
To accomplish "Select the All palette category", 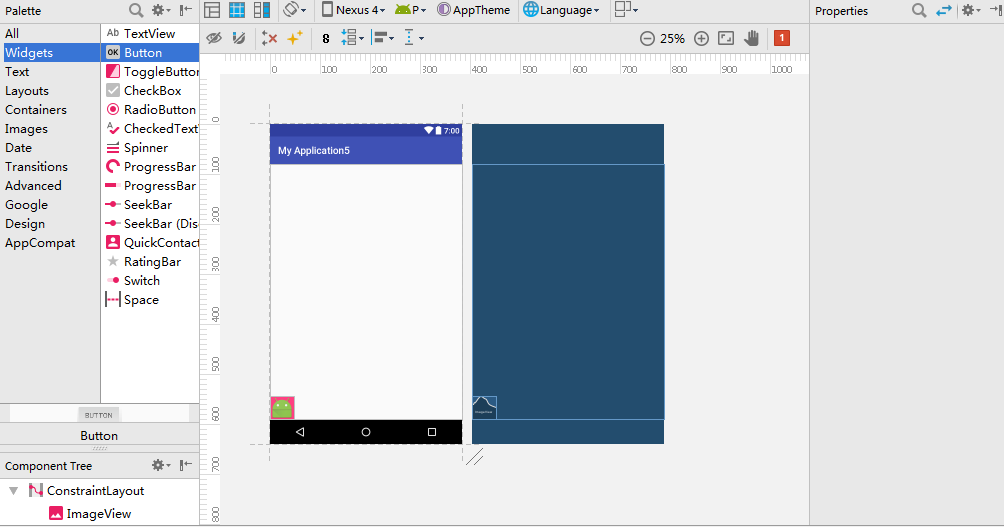I will click(50, 33).
